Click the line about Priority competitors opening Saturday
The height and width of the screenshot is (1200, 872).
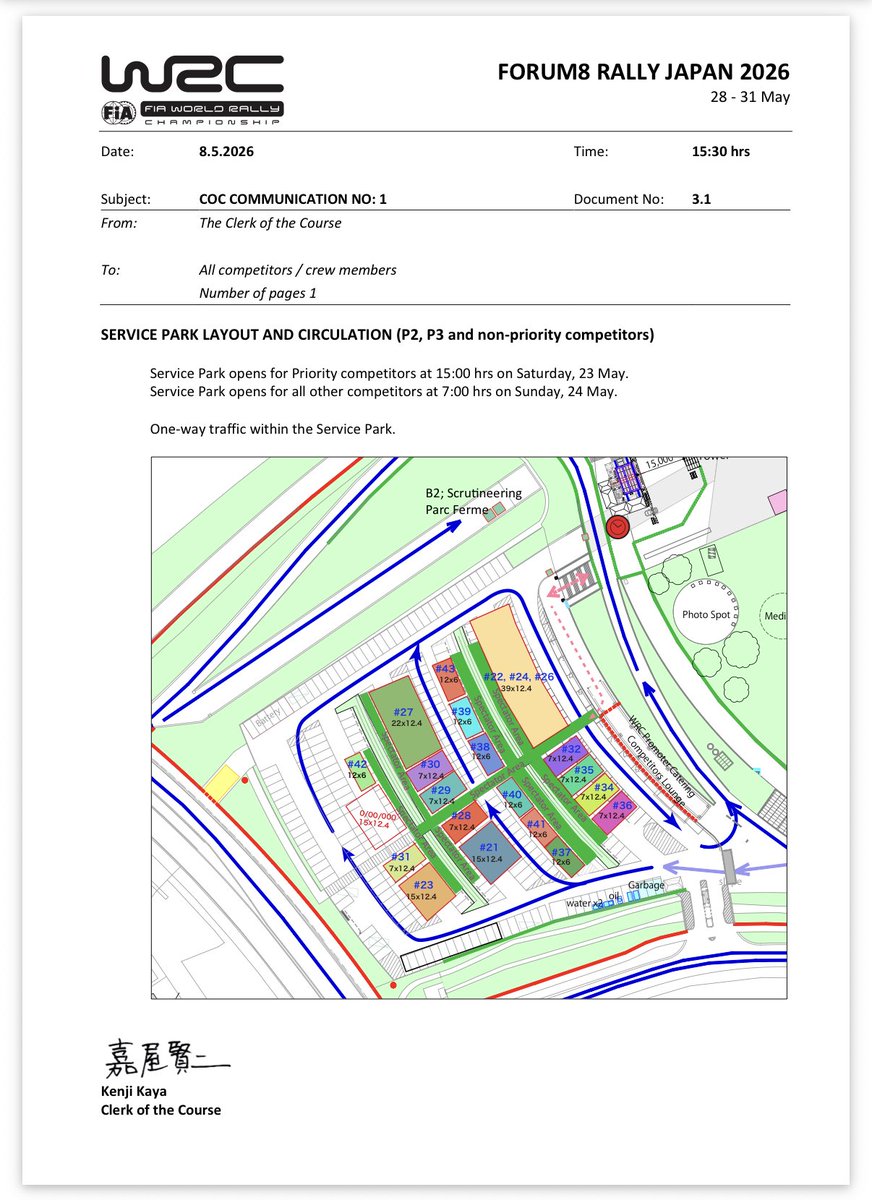[389, 373]
